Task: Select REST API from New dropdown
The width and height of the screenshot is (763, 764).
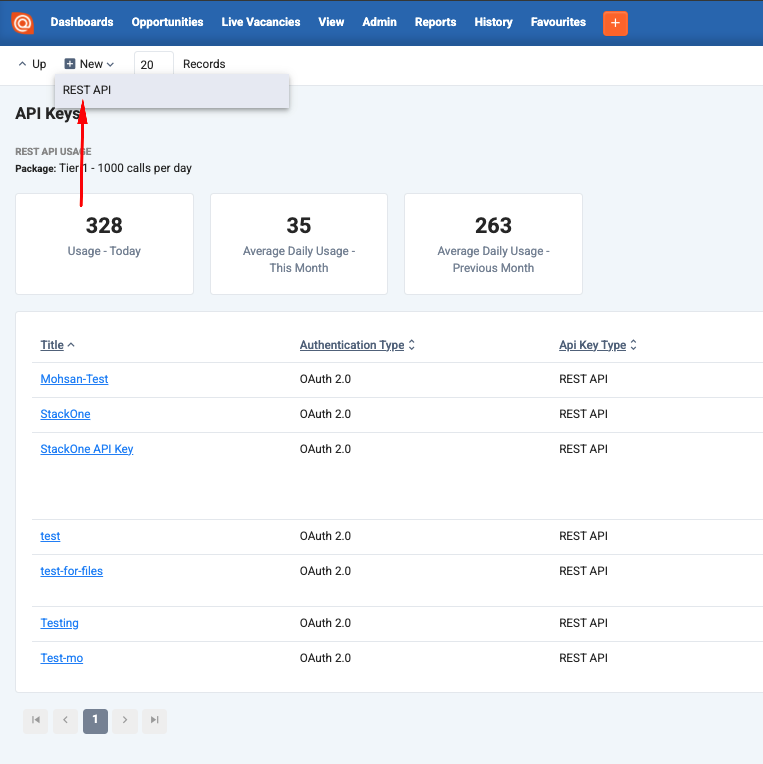Action: click(x=172, y=90)
